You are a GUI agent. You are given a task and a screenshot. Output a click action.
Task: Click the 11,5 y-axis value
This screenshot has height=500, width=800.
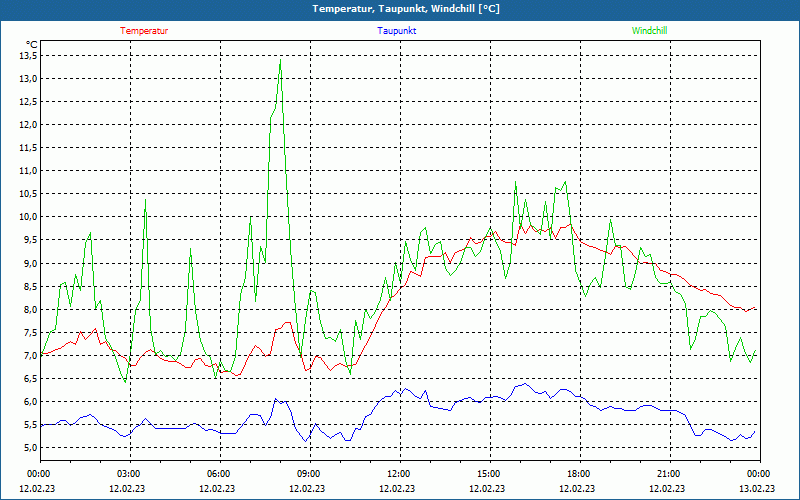(28, 147)
